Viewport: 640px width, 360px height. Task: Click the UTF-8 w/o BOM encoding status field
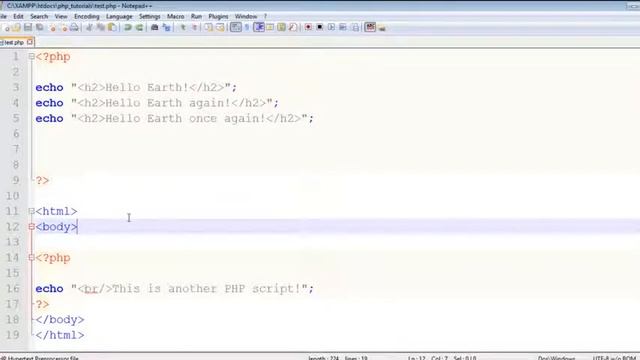tap(614, 358)
